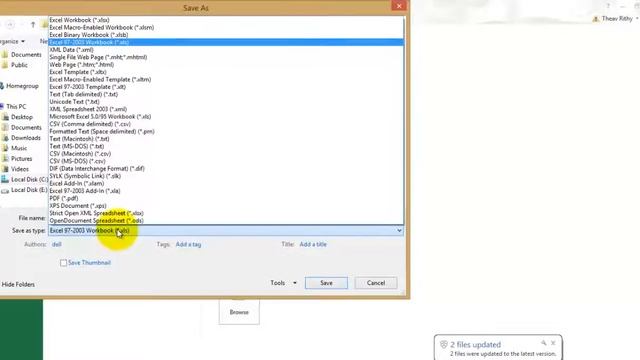The height and width of the screenshot is (360, 640).
Task: Click the Cancel button
Action: 376,283
